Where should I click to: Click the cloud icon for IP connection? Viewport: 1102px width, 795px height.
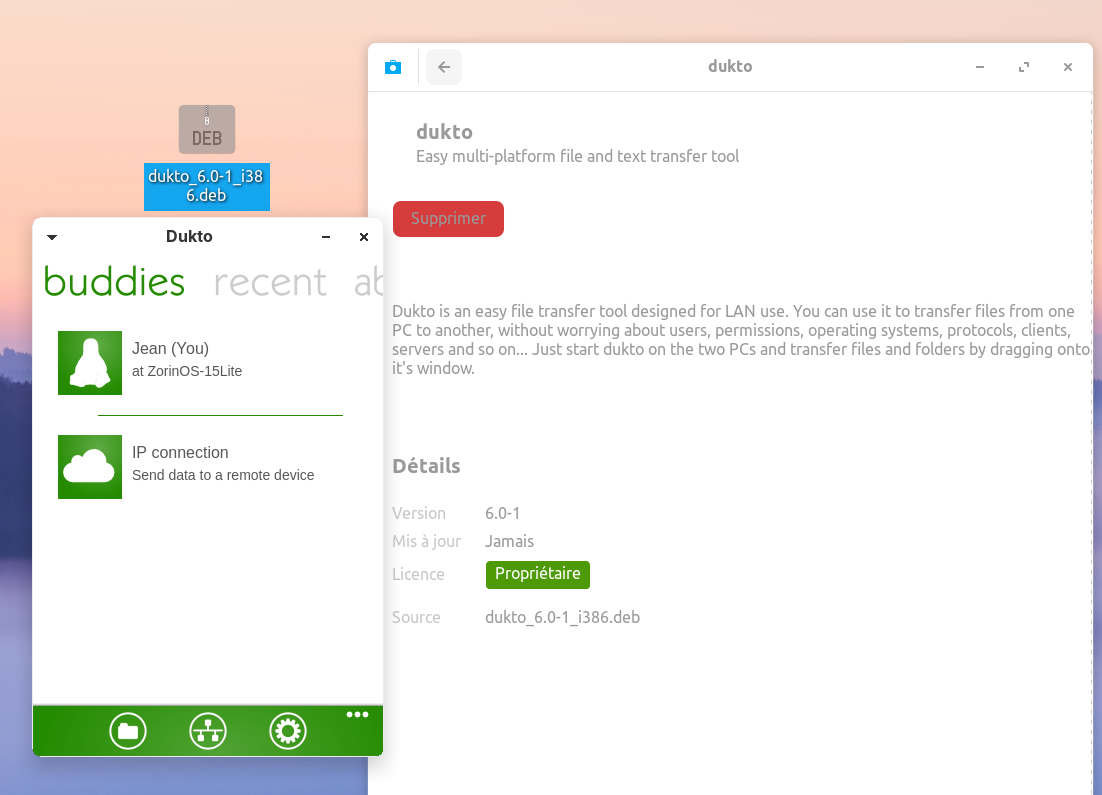tap(90, 467)
